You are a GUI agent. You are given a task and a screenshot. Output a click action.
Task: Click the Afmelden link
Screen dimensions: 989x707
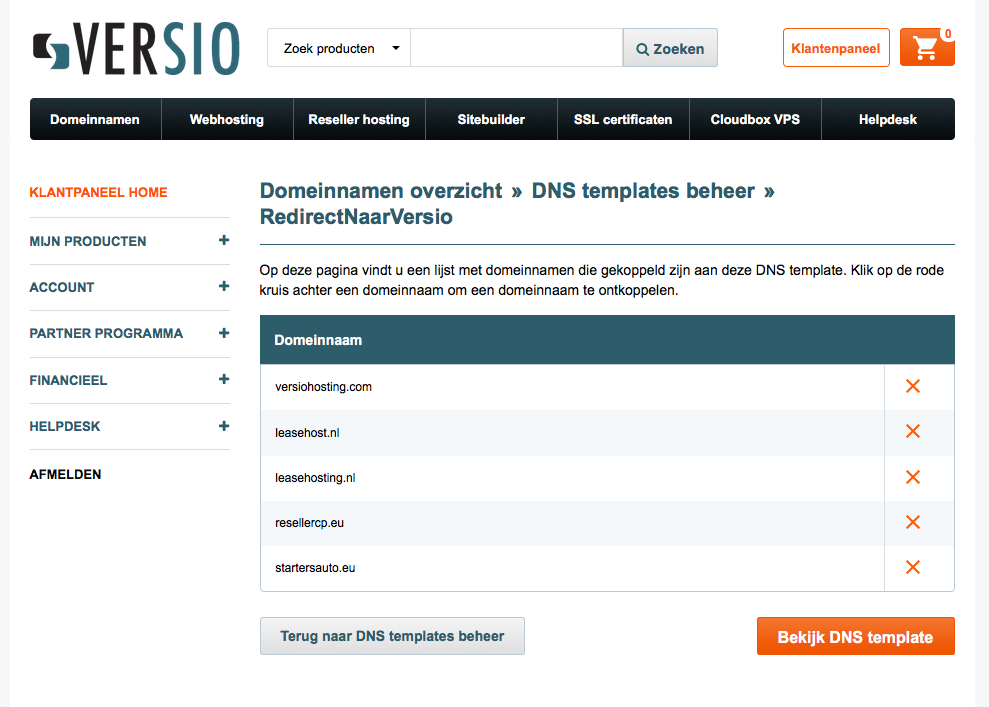coord(66,474)
